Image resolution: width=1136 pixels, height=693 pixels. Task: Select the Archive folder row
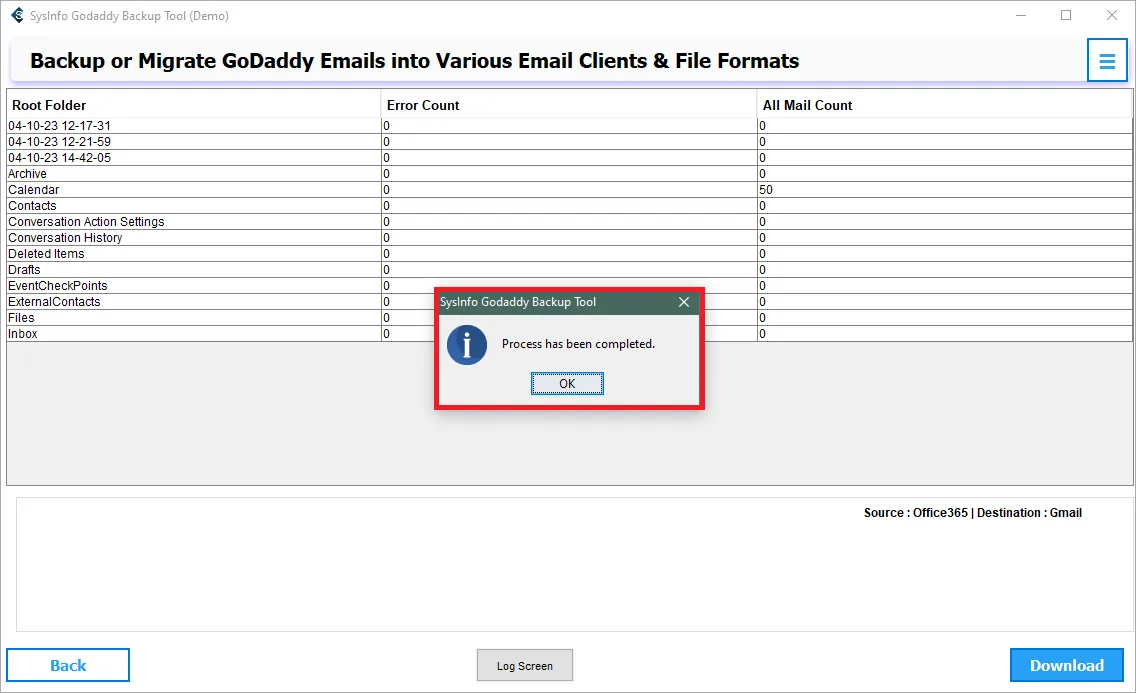(569, 173)
